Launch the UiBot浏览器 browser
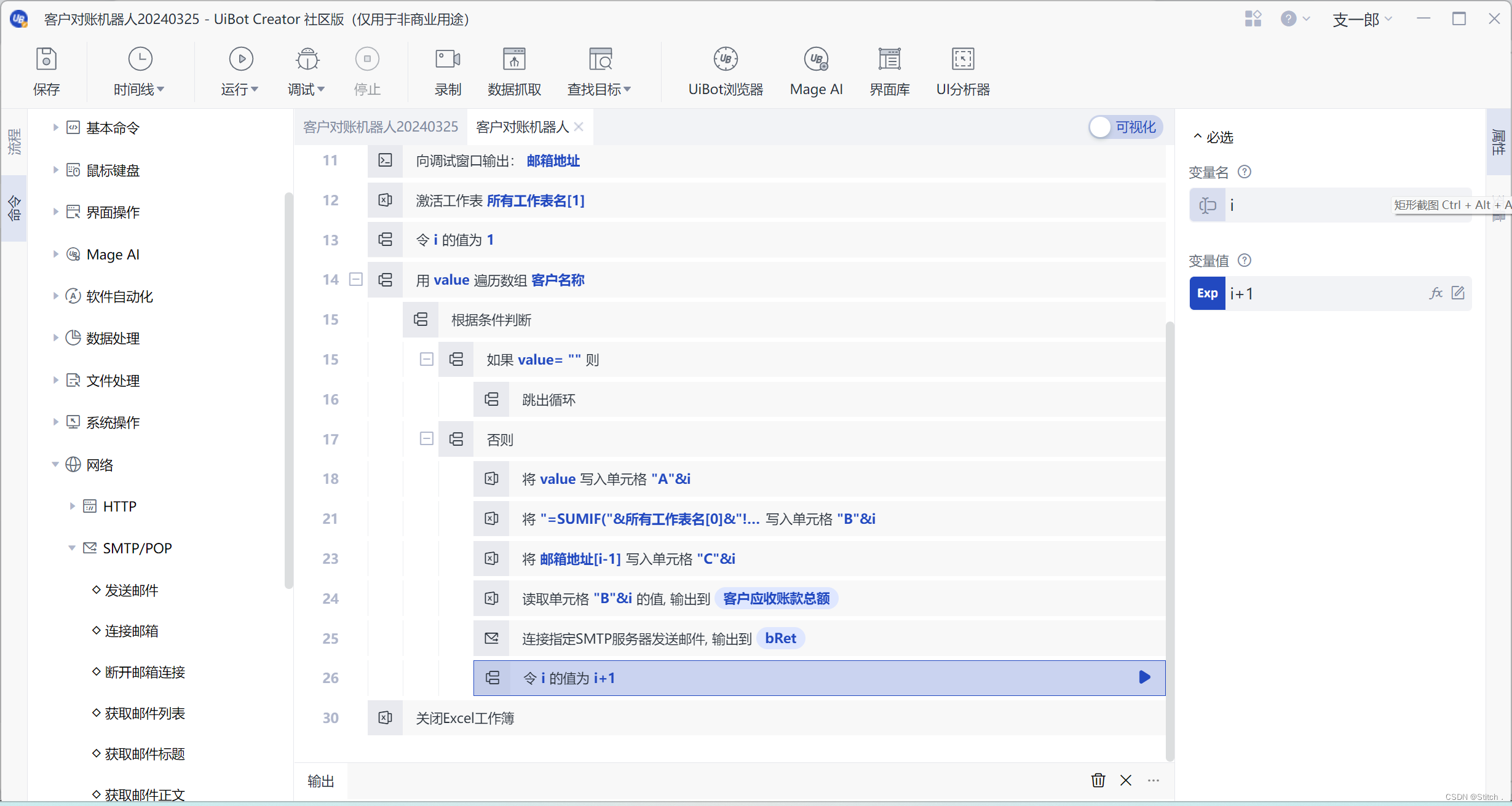Image resolution: width=1512 pixels, height=806 pixels. point(726,60)
